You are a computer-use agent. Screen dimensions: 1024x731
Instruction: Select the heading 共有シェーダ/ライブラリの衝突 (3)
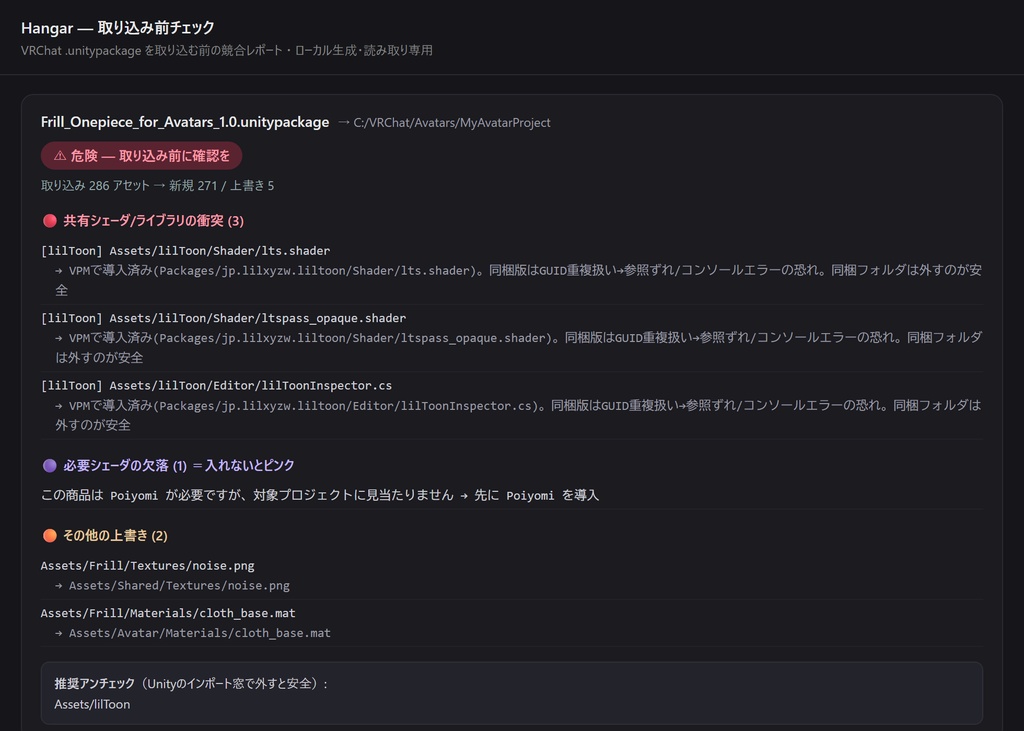[x=153, y=221]
